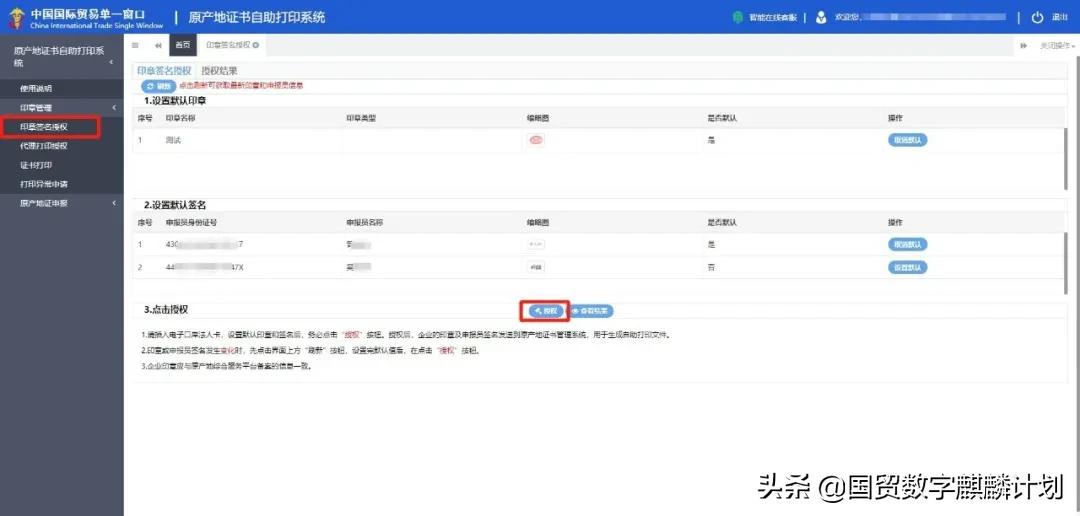1080x516 pixels.
Task: Click the 申报员名称 column header
Action: (364, 223)
